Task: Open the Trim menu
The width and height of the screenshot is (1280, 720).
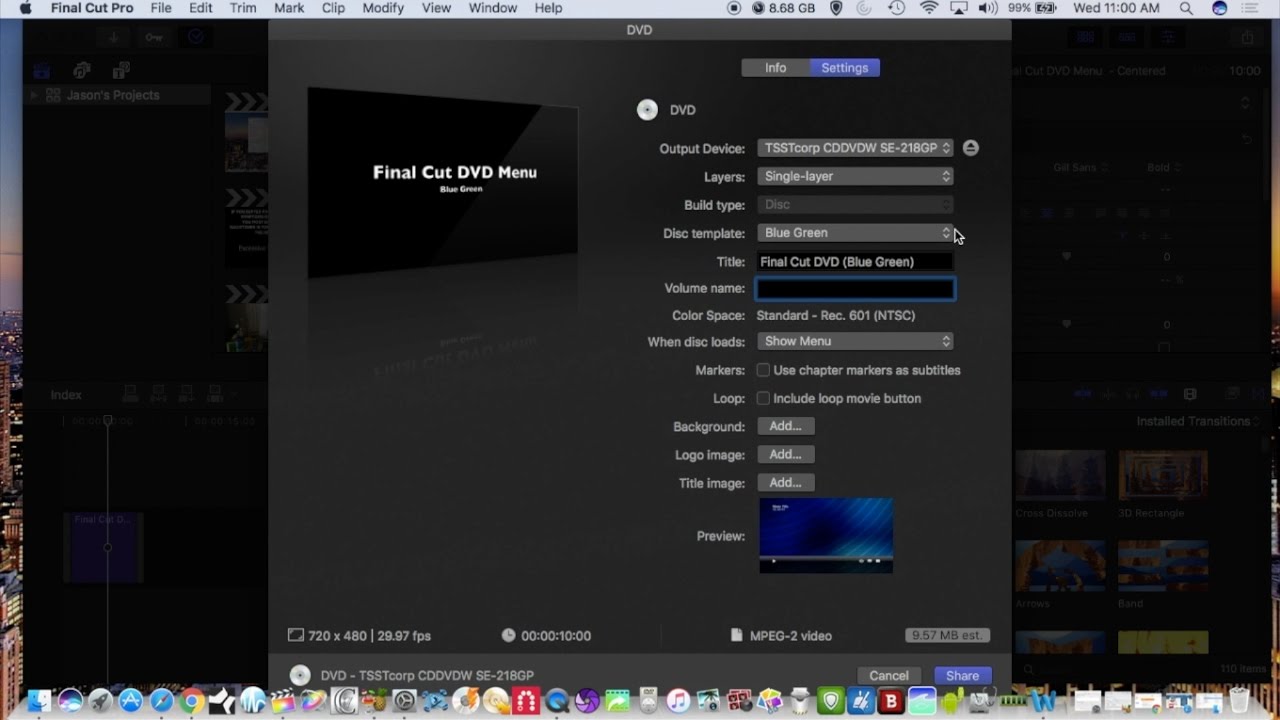Action: point(243,8)
